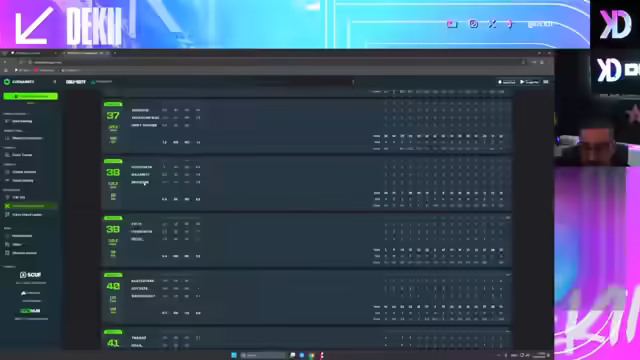Click the green sponsor logo below SCUF
Viewport: 640px width, 360px height.
[30, 311]
